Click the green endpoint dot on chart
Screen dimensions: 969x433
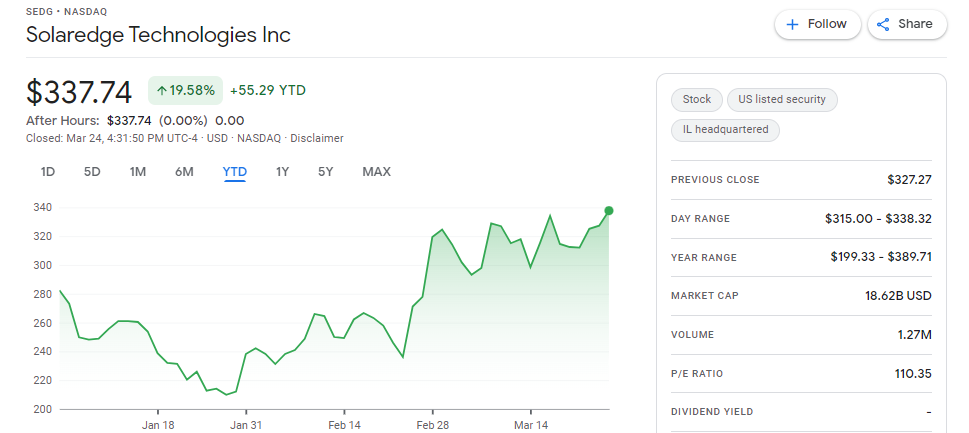coord(609,211)
